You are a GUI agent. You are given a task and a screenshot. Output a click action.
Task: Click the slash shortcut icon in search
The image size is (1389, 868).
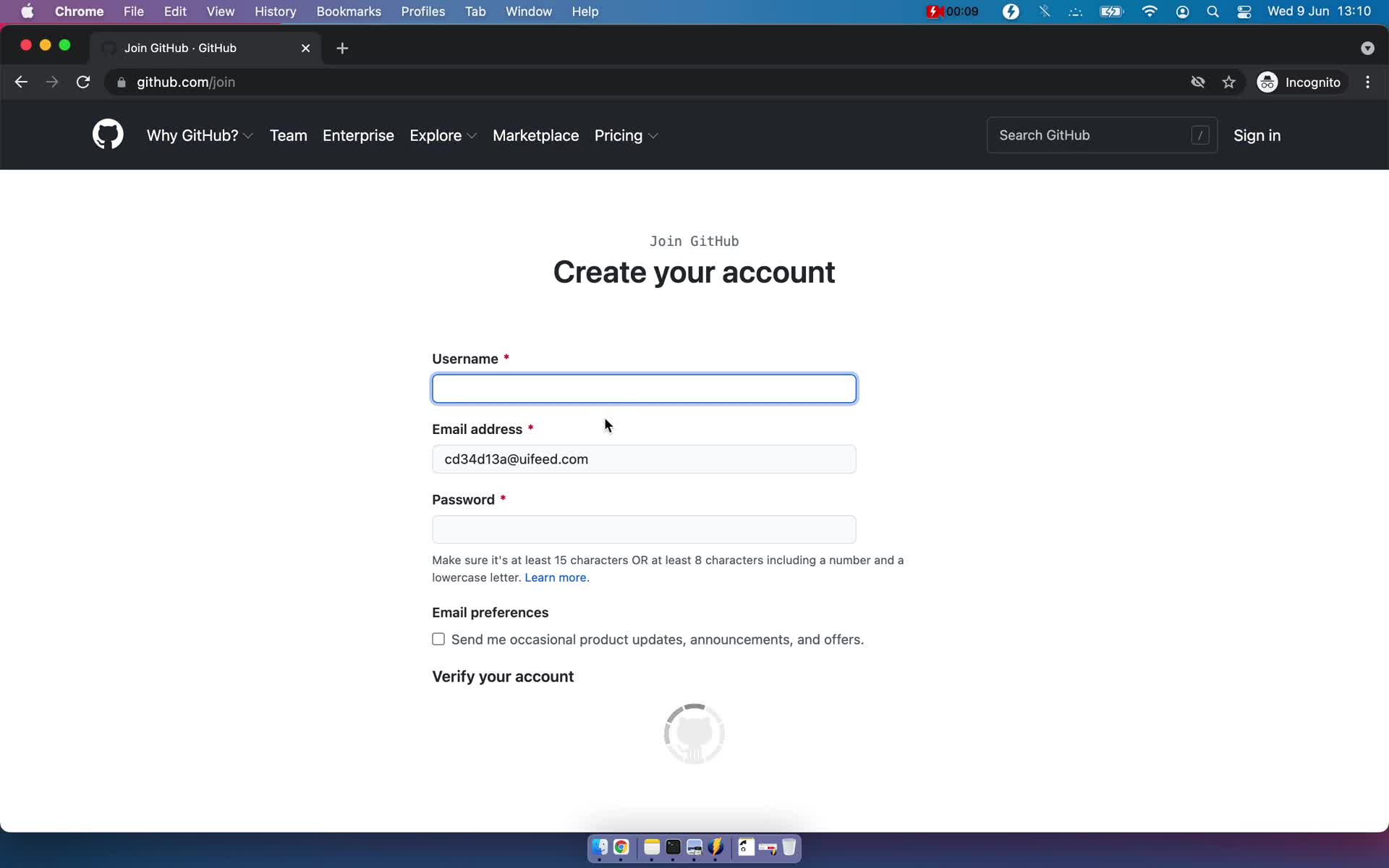pos(1199,135)
